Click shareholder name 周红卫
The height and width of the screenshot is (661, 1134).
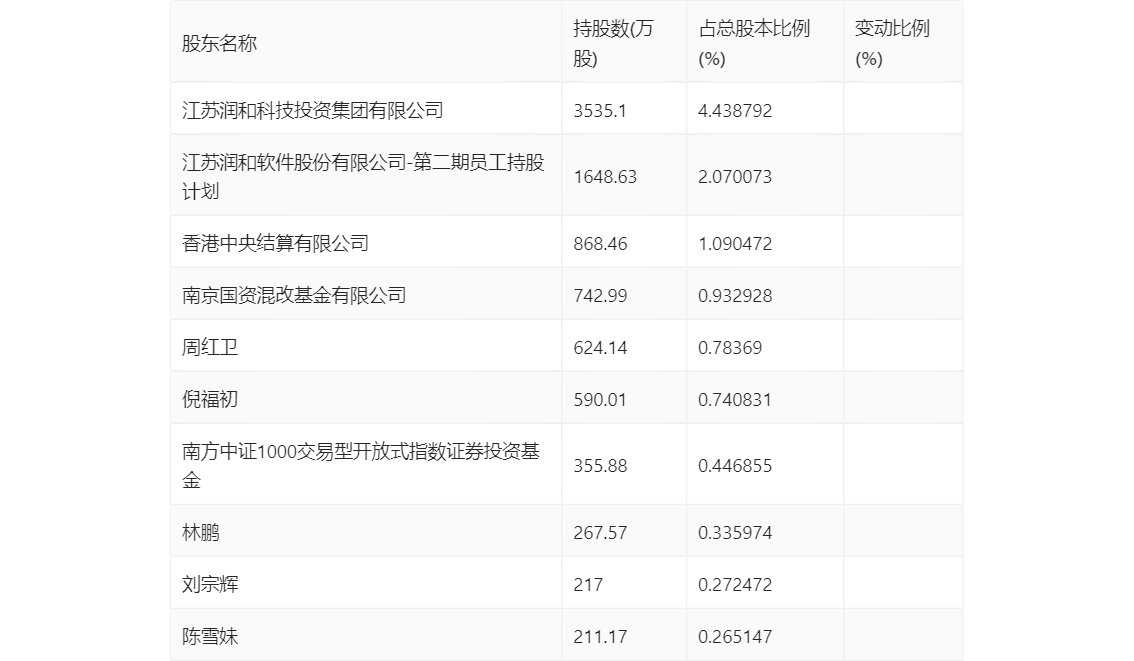[x=210, y=348]
